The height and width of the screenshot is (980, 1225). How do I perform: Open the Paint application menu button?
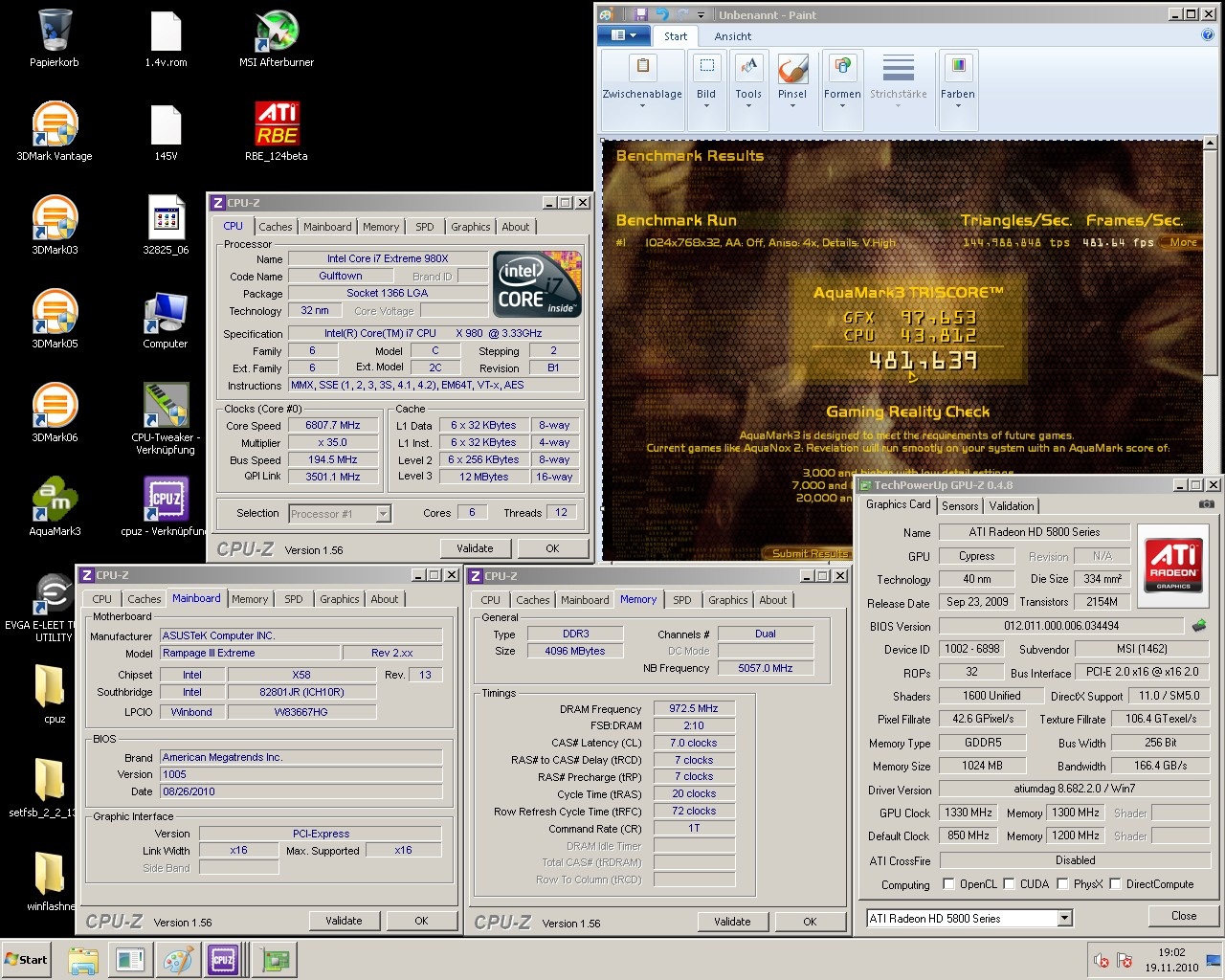[624, 35]
